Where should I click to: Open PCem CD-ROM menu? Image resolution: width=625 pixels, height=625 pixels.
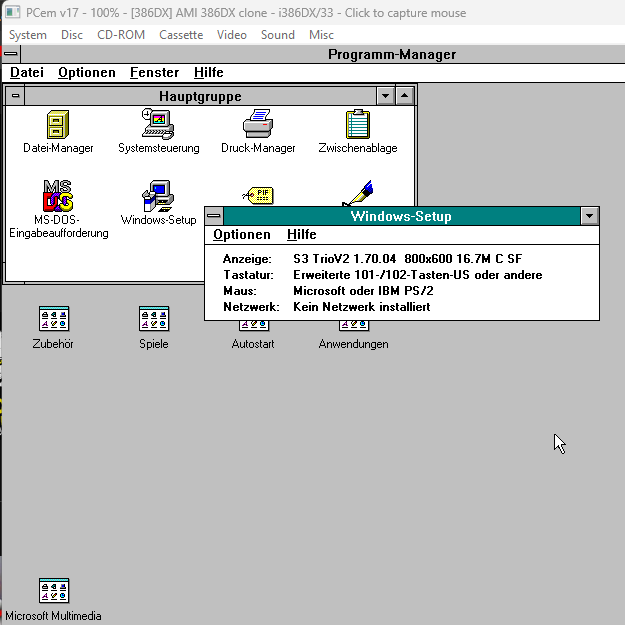pyautogui.click(x=121, y=35)
